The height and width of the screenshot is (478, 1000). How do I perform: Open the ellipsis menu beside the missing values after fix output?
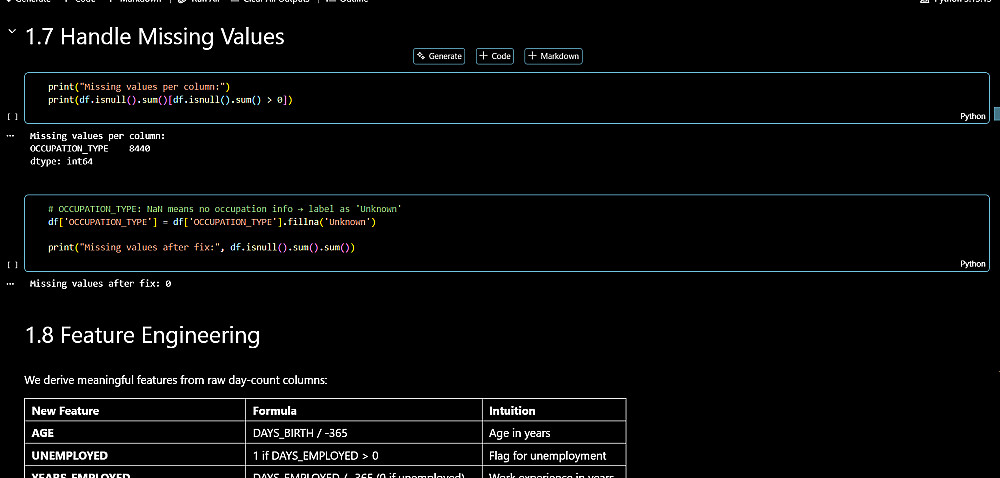tap(11, 284)
